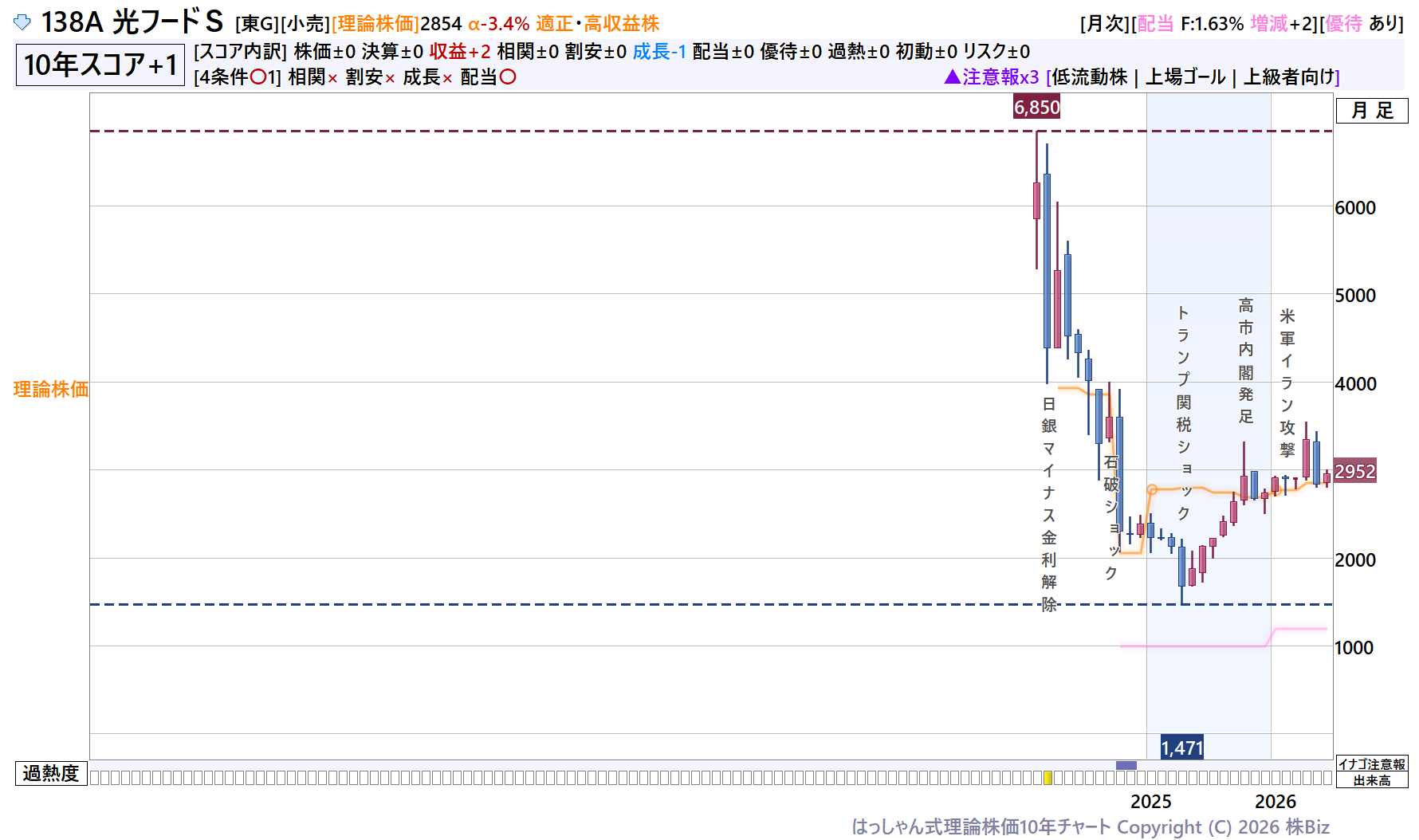Click the [東G] market label
The image size is (1419, 840).
257,23
